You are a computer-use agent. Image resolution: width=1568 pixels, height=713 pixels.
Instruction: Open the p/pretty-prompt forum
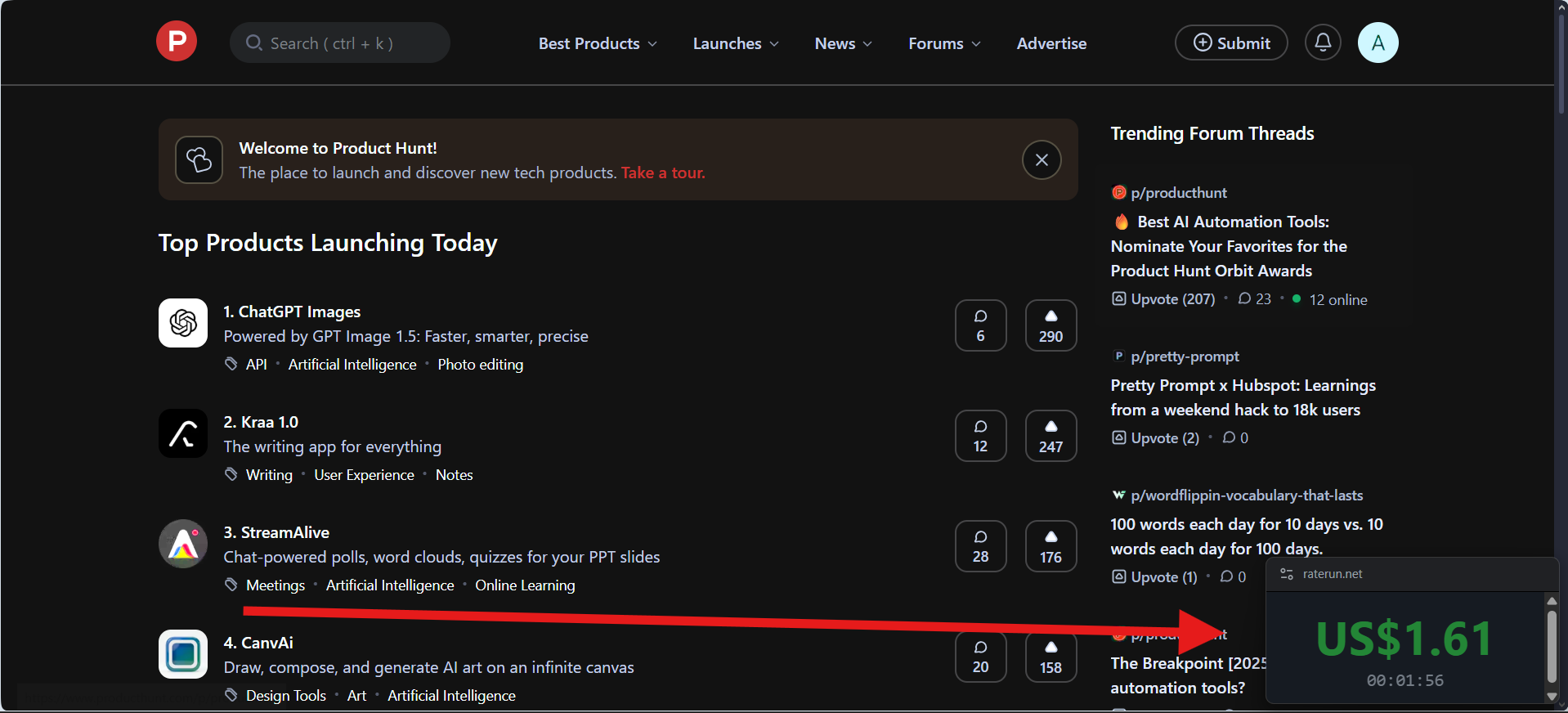pos(1185,356)
